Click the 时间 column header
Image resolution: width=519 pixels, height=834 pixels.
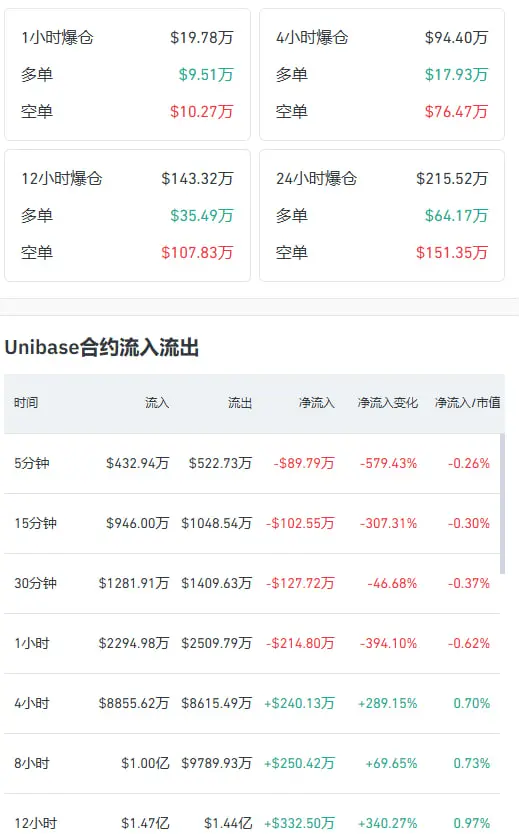pos(26,403)
